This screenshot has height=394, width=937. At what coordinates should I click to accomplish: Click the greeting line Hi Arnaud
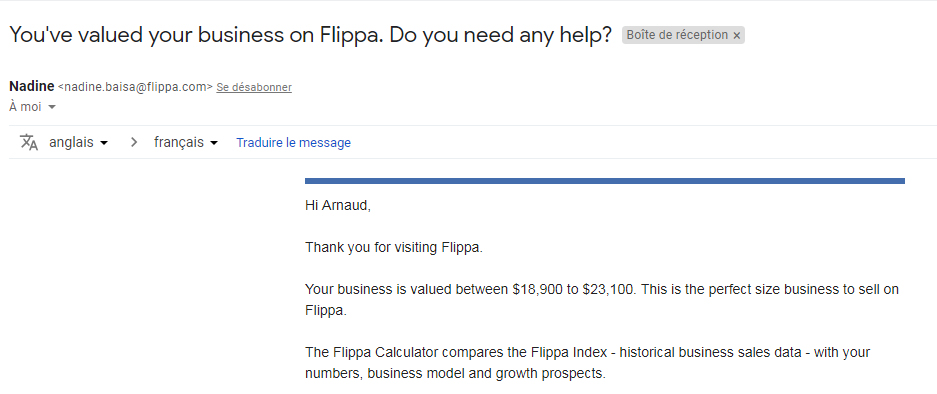pos(338,206)
